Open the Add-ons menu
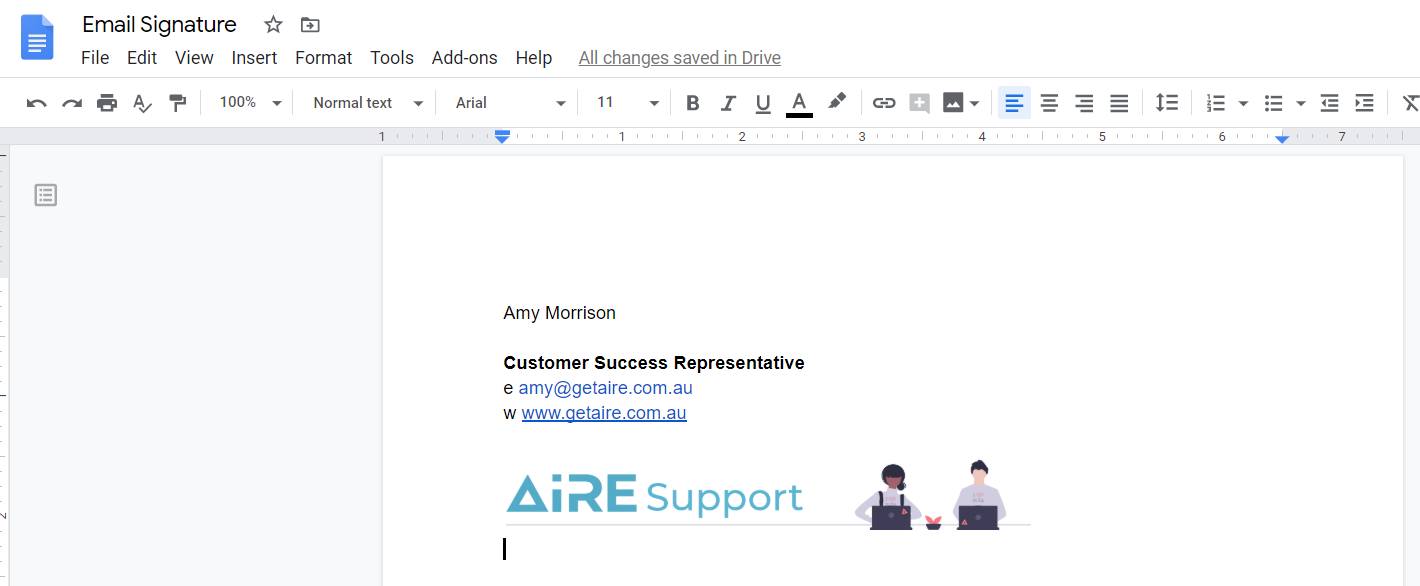Image resolution: width=1420 pixels, height=586 pixels. pos(465,58)
